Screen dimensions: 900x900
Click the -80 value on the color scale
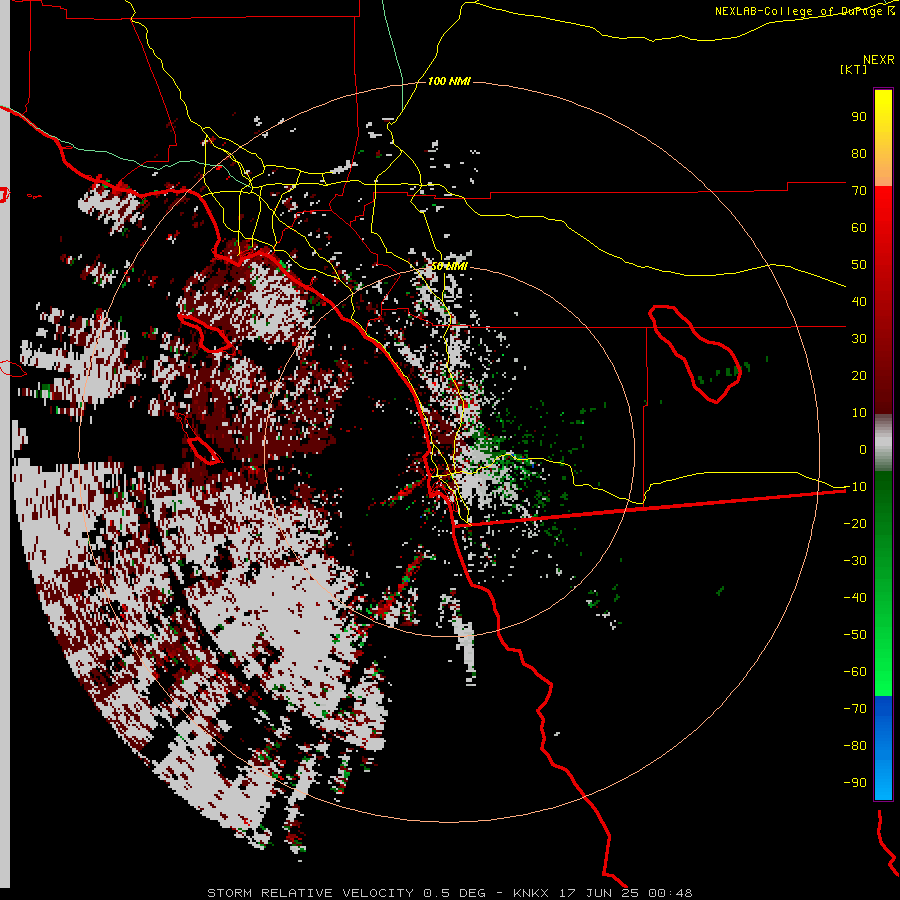855,746
